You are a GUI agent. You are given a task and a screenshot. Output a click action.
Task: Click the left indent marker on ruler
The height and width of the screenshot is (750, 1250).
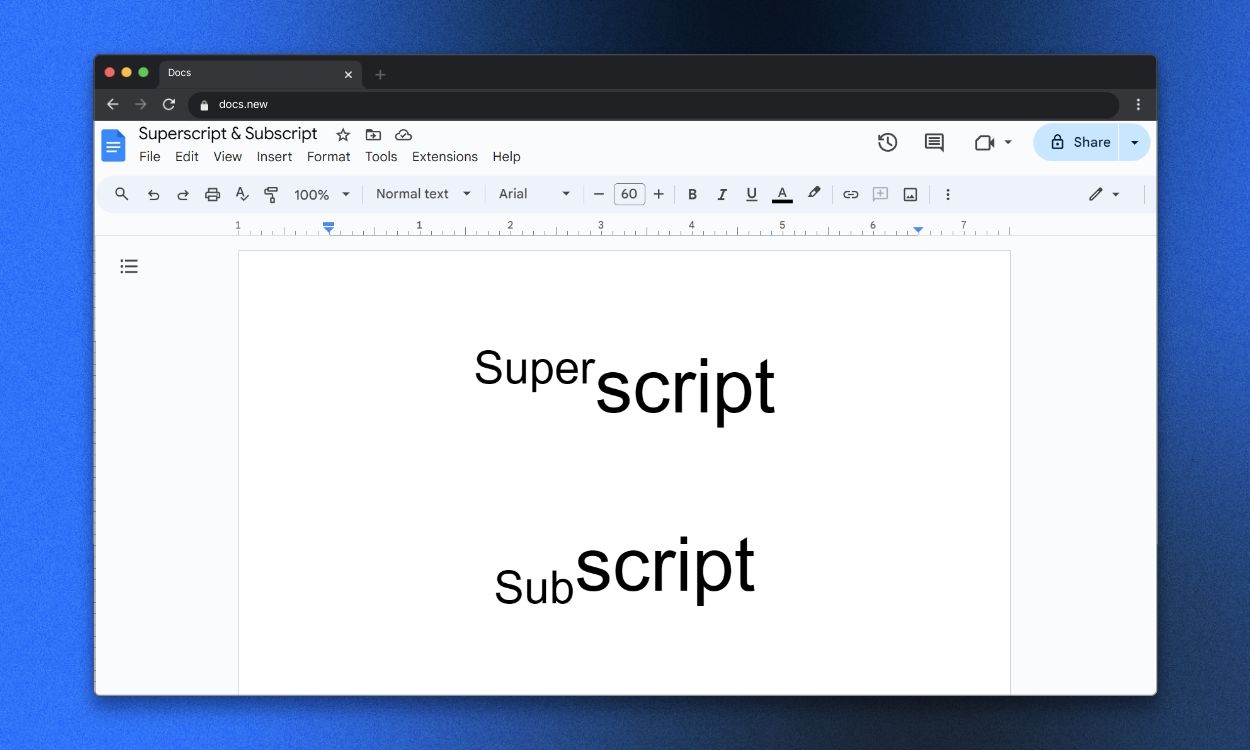328,228
